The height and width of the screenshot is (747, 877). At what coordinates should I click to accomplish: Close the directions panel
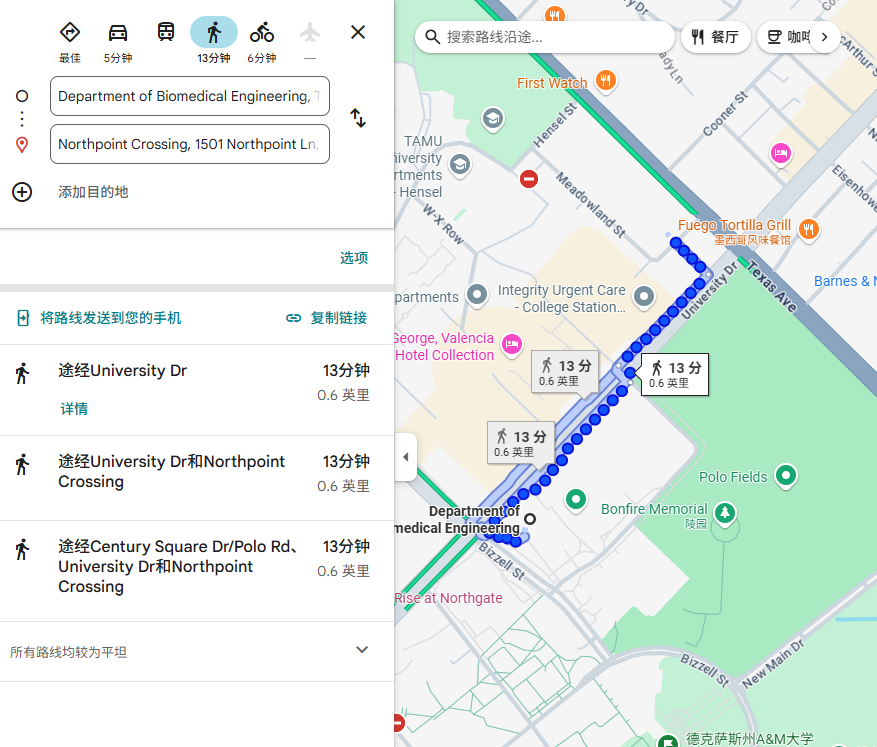(x=358, y=32)
